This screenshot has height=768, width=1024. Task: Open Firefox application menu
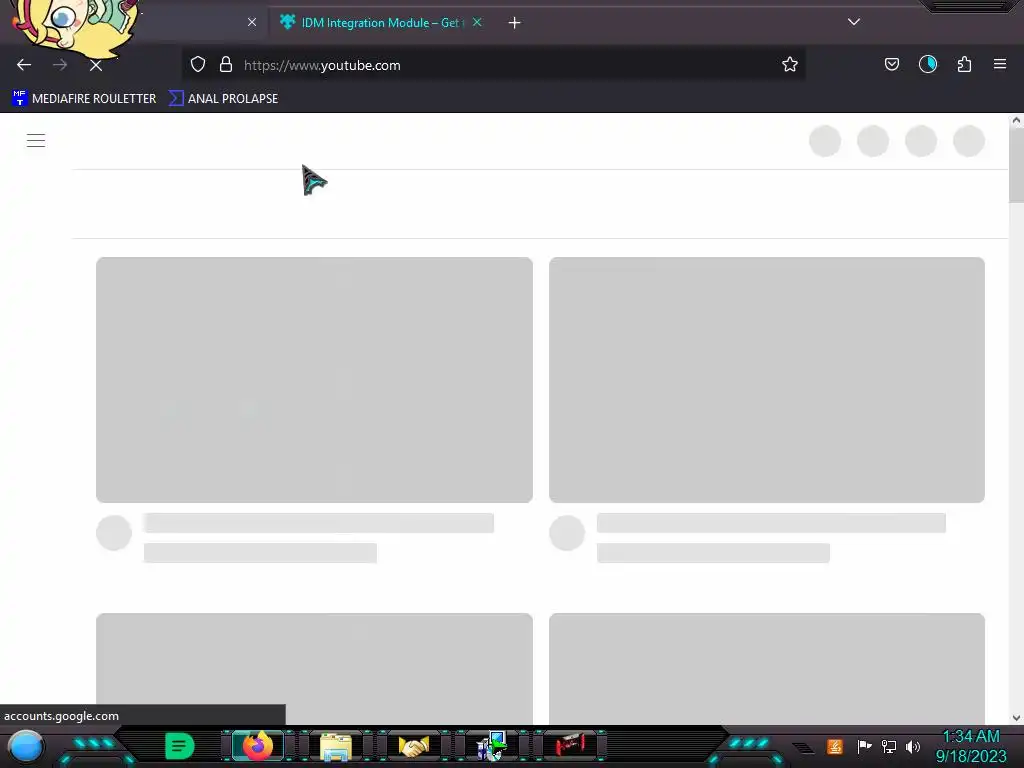click(1000, 64)
